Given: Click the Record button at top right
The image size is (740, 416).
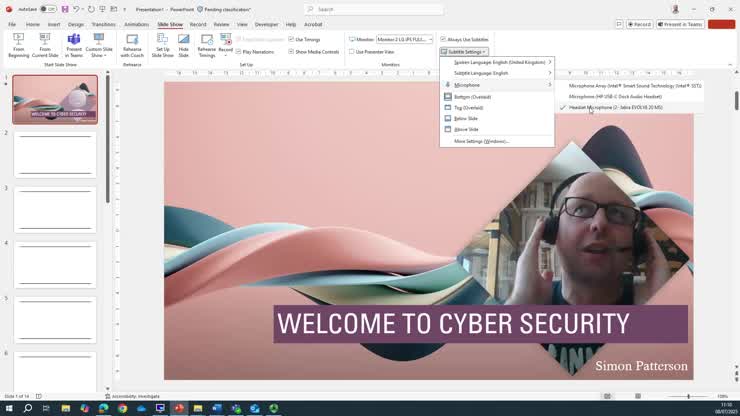Looking at the screenshot, I should tap(639, 25).
